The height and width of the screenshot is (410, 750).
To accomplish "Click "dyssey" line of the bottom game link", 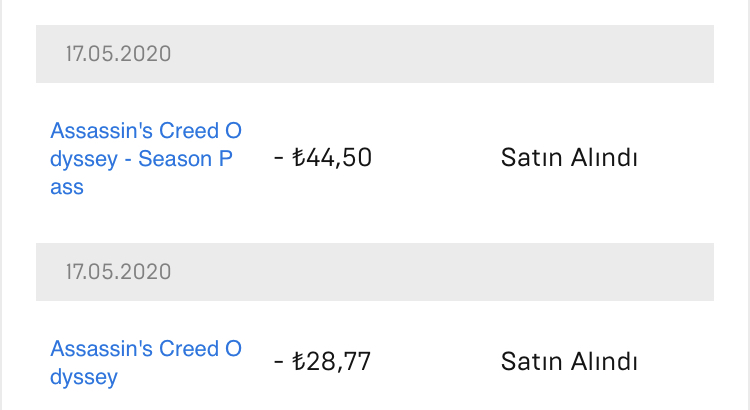I will click(84, 377).
